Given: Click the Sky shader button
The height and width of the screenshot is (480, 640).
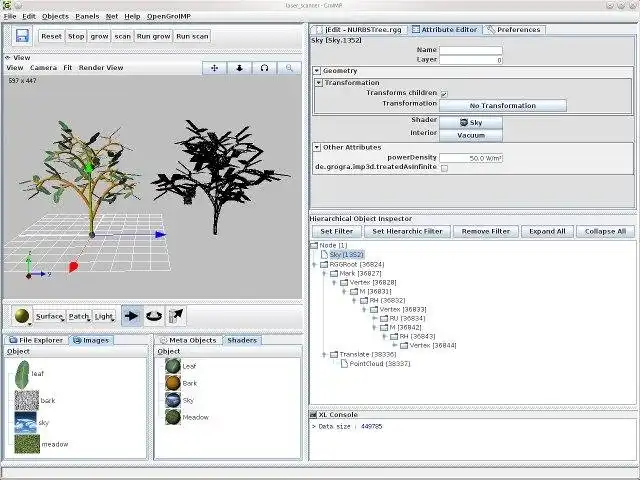Looking at the screenshot, I should coord(471,122).
